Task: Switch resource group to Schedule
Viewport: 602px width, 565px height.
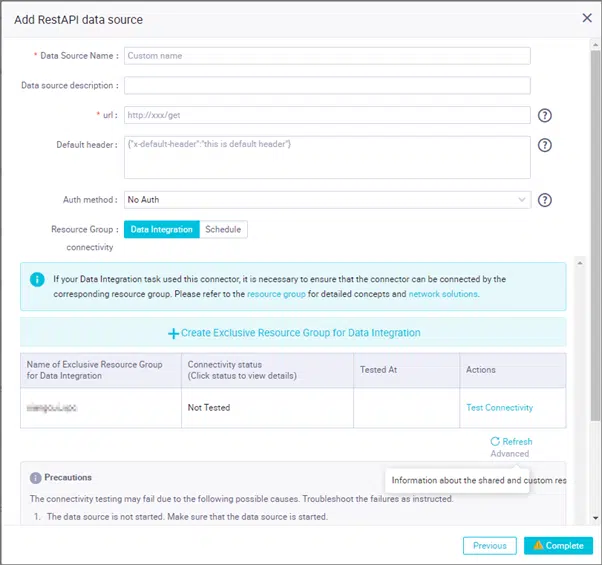Action: (x=222, y=229)
